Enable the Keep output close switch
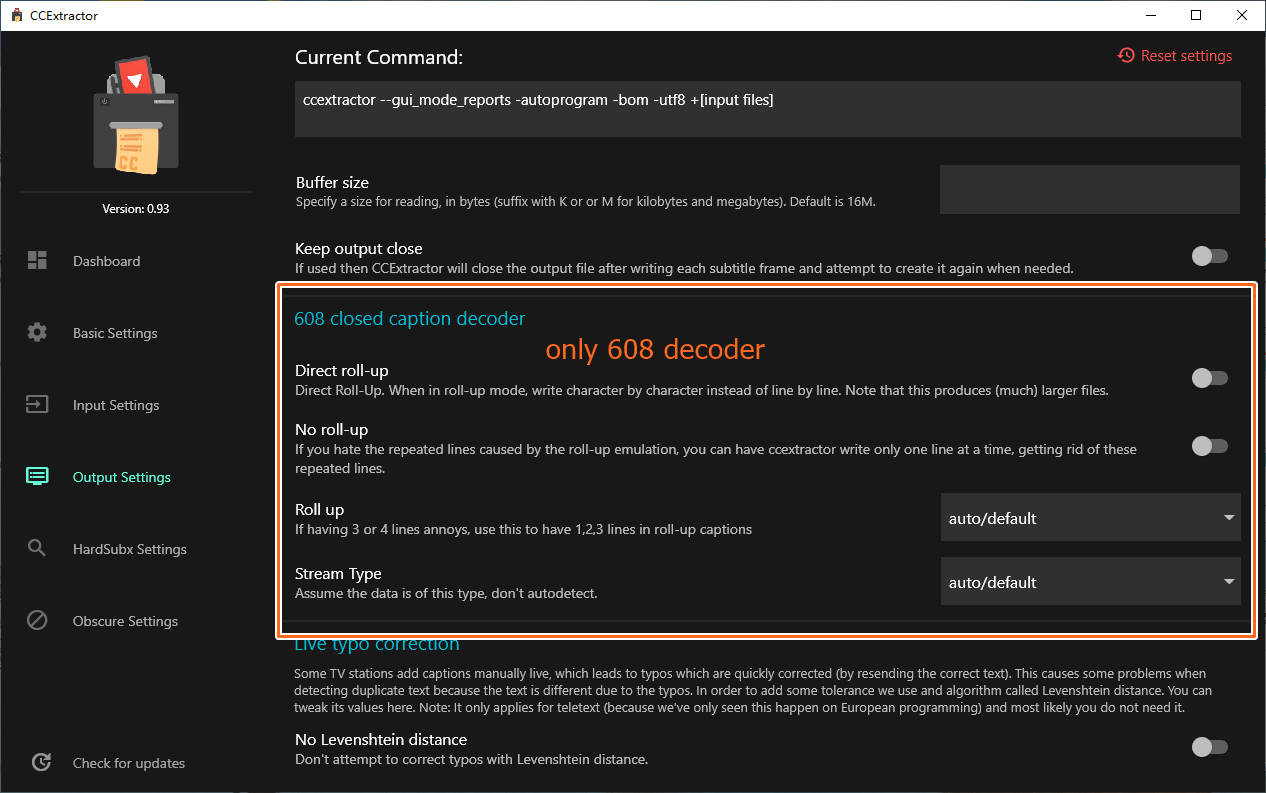 pyautogui.click(x=1210, y=257)
